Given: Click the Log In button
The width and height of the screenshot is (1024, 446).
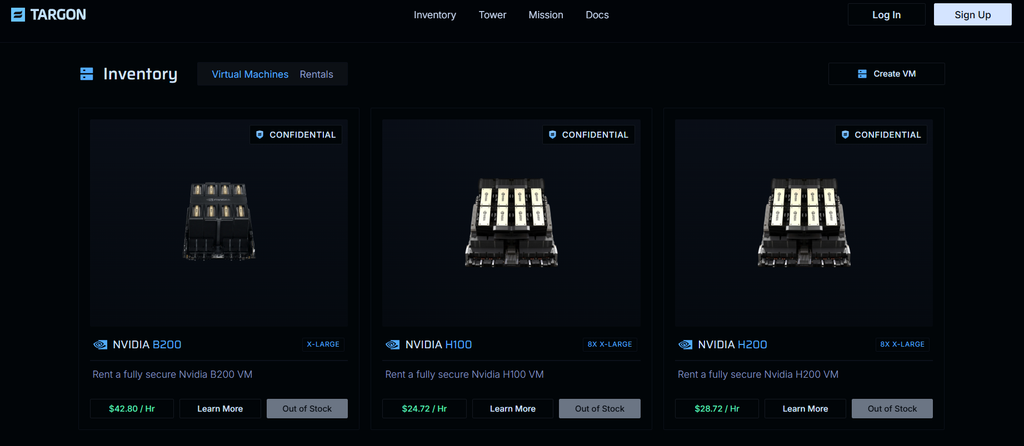Looking at the screenshot, I should click(x=886, y=14).
